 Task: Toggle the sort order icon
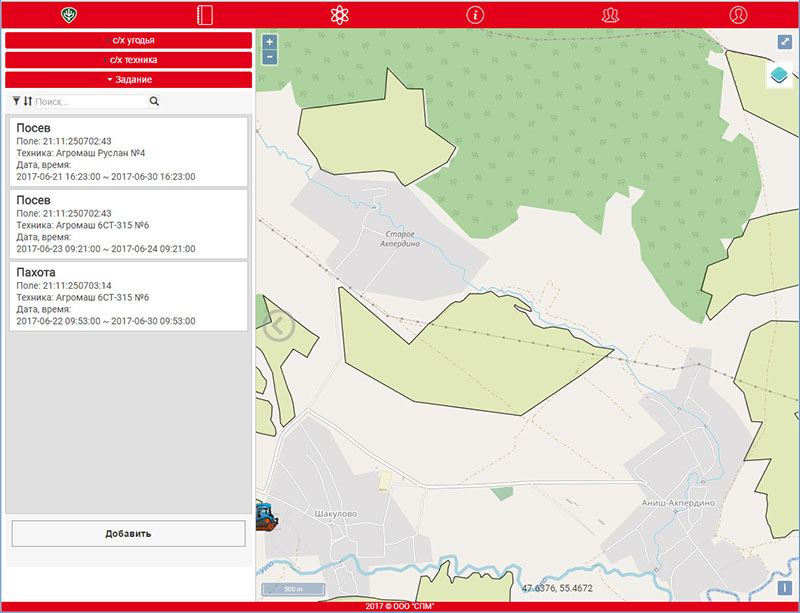pos(27,101)
